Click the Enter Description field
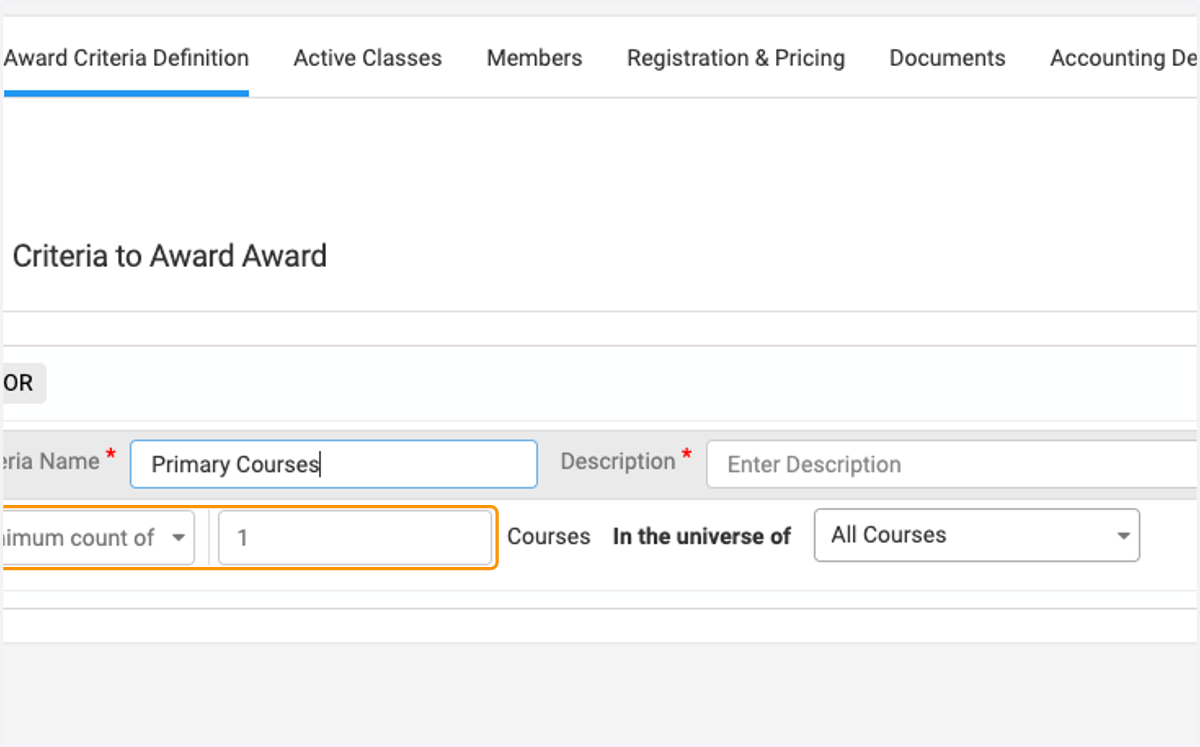 [x=952, y=464]
